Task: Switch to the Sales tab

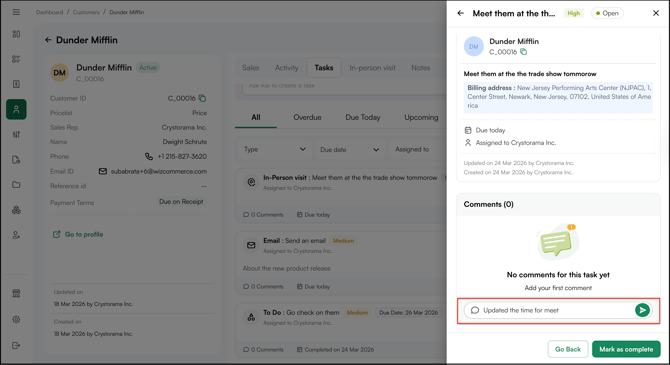Action: pyautogui.click(x=250, y=68)
